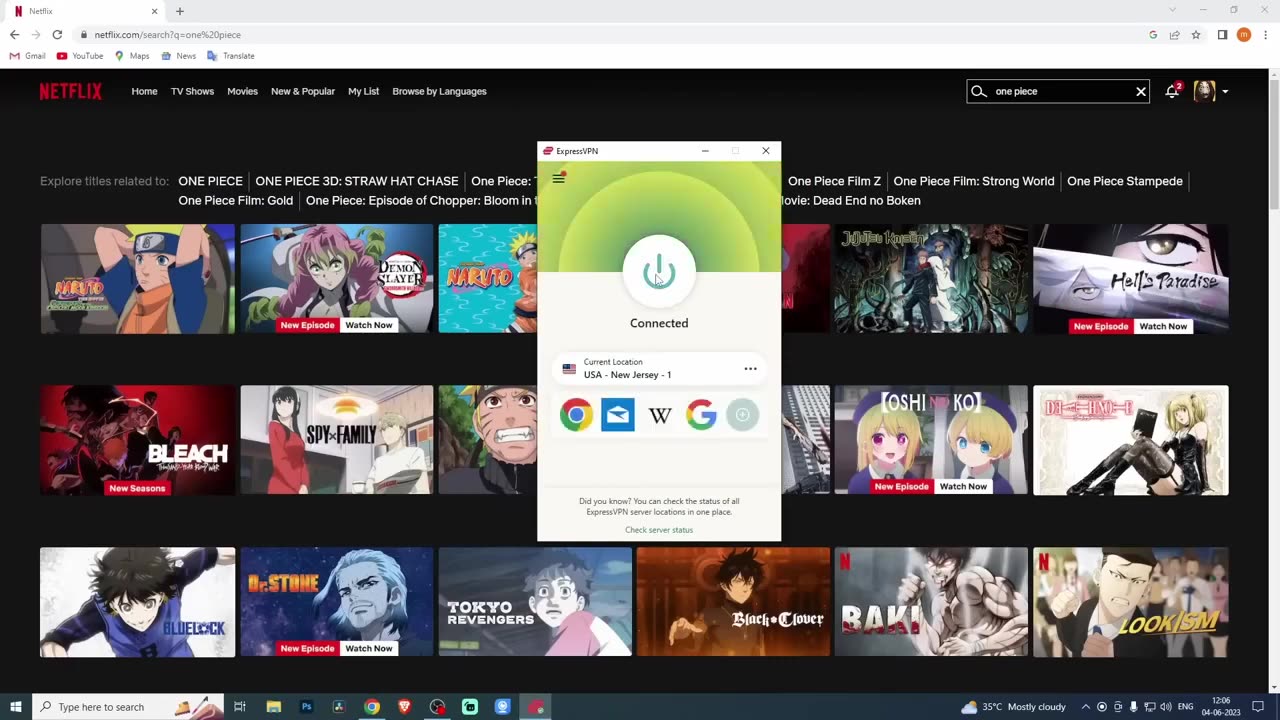Image resolution: width=1280 pixels, height=720 pixels.
Task: Open the TV Shows section
Action: coord(192,91)
